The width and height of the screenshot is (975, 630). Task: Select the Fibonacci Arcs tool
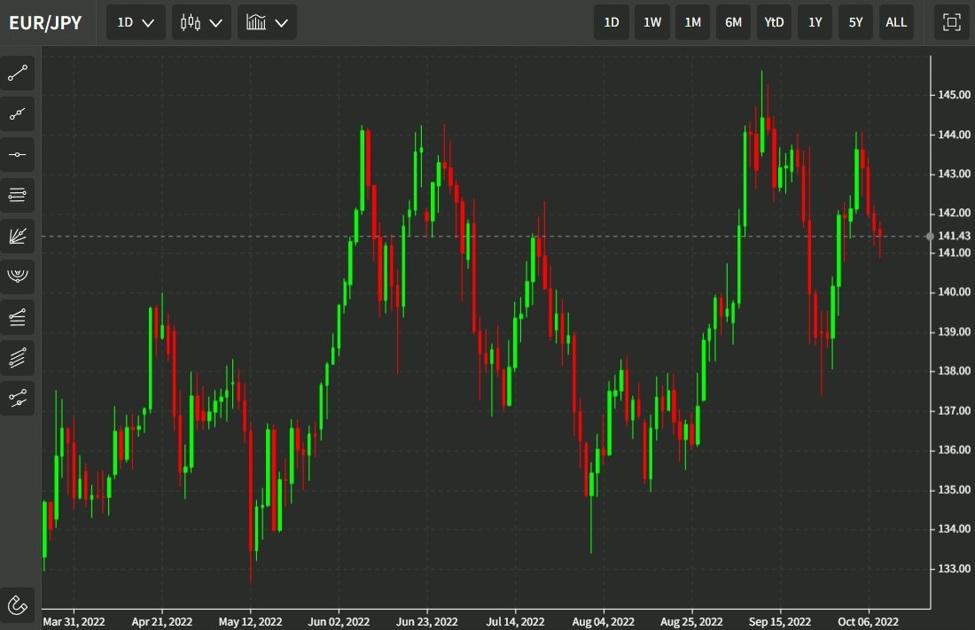point(17,277)
